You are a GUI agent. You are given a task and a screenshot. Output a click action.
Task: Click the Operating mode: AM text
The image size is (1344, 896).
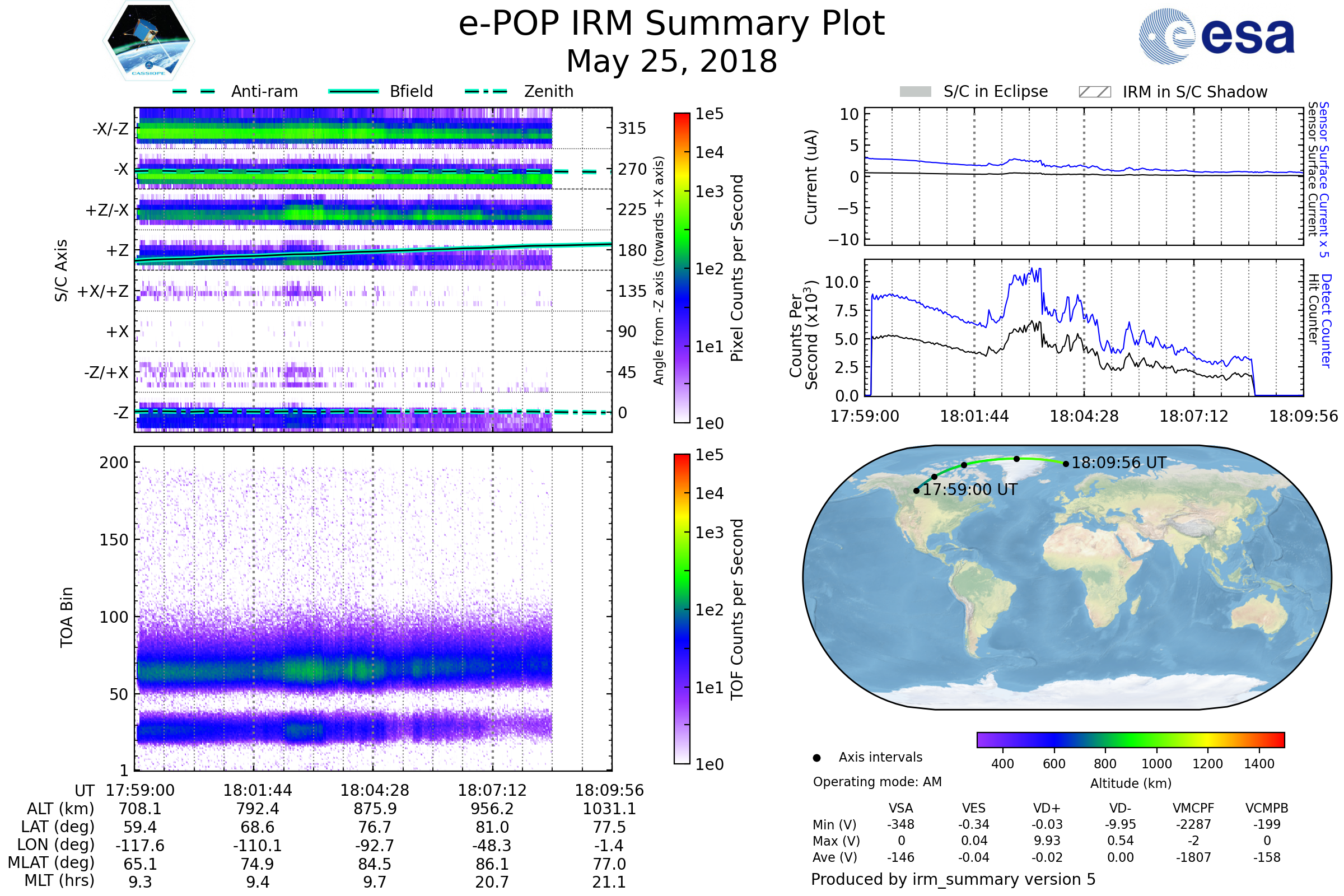[x=877, y=782]
